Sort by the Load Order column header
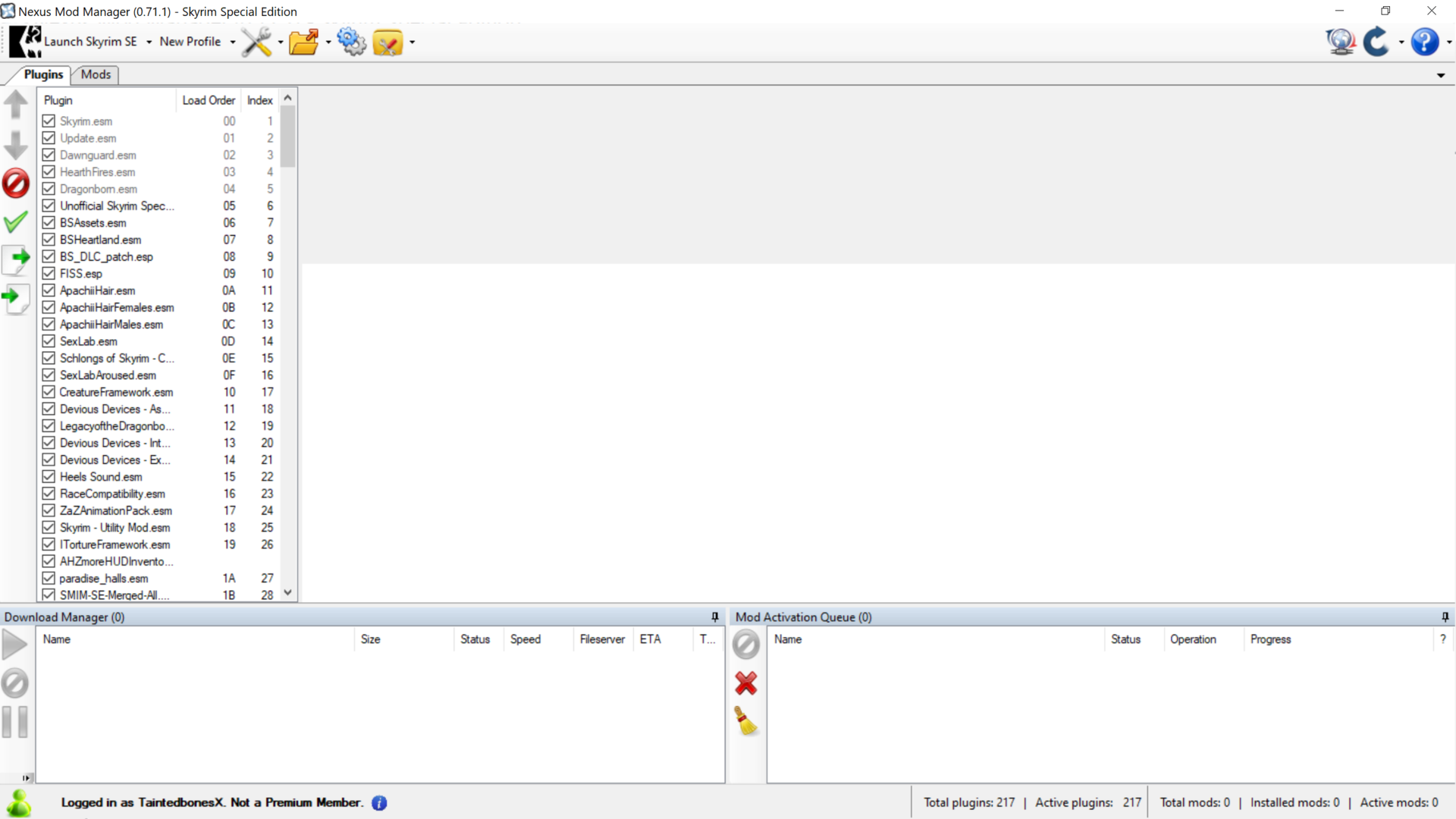 pos(209,100)
